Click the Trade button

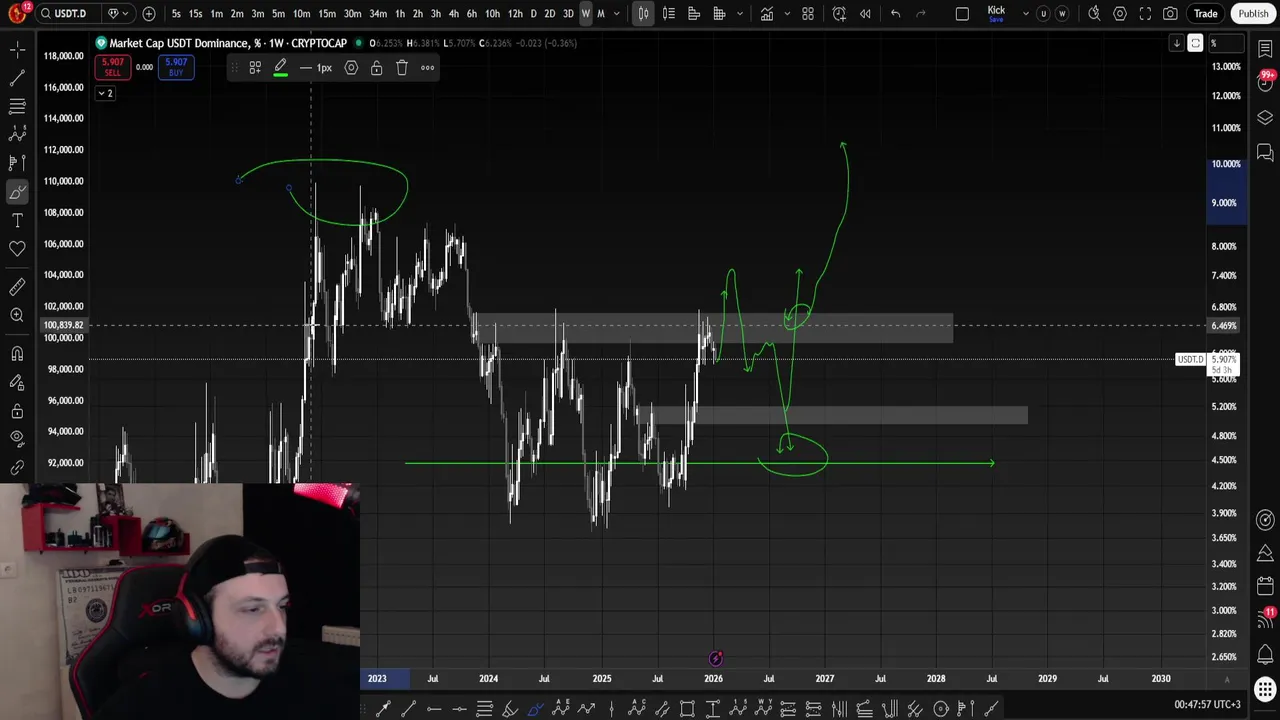tap(1205, 14)
